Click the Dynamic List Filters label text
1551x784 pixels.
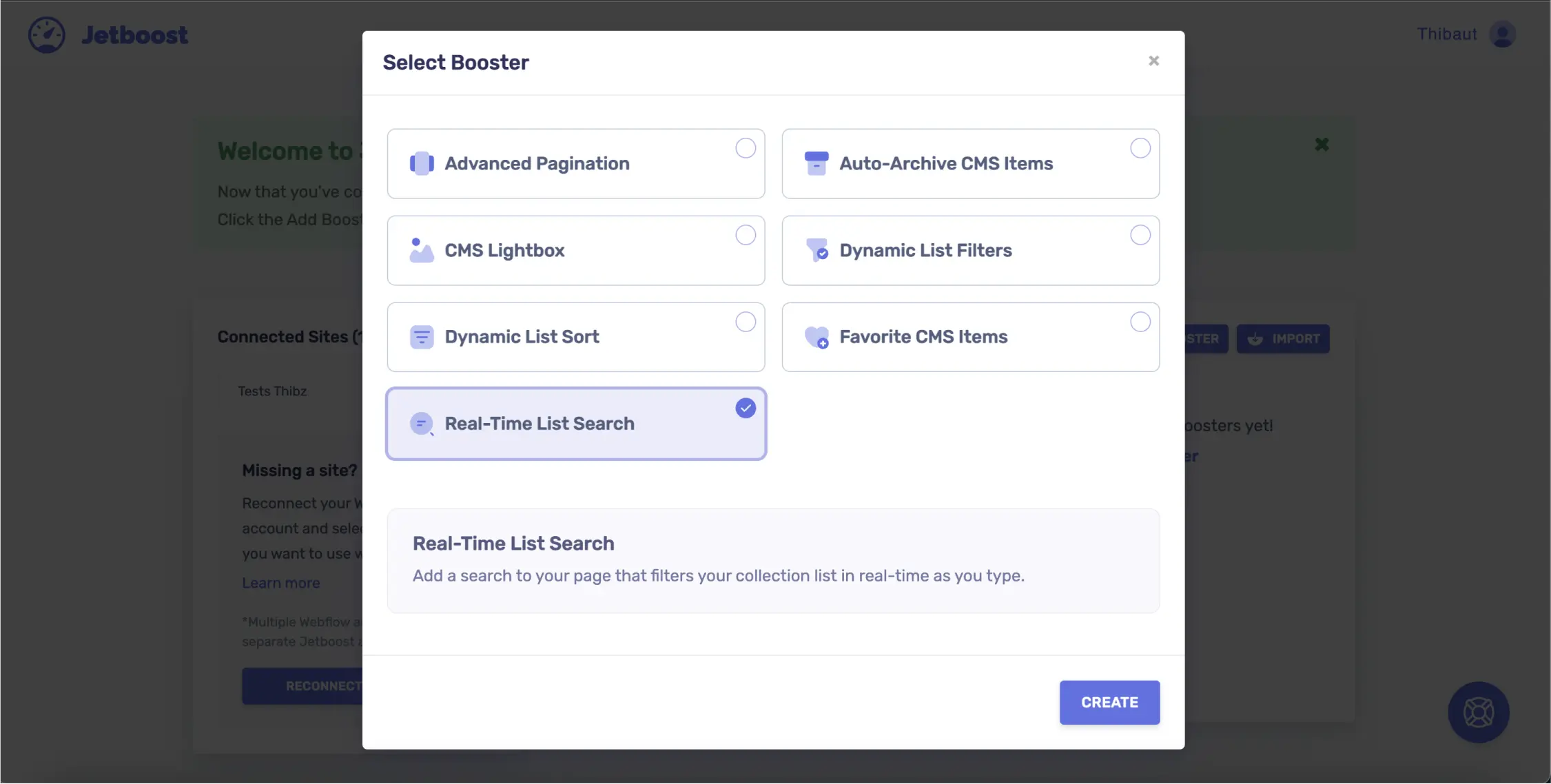(x=925, y=250)
